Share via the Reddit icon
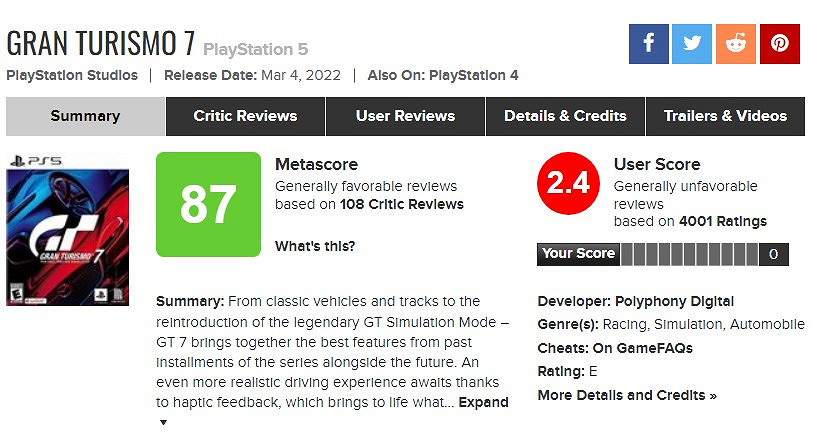Viewport: 817px width, 436px height. [736, 44]
